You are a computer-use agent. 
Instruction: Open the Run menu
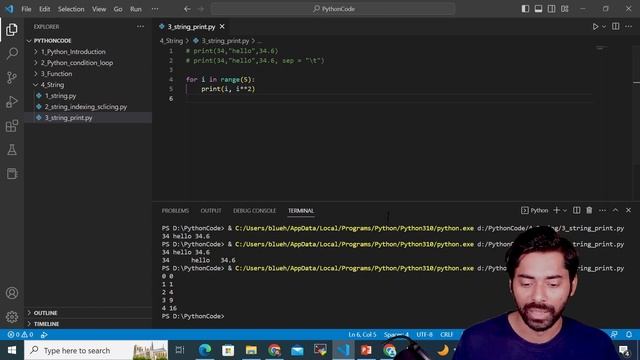point(136,9)
